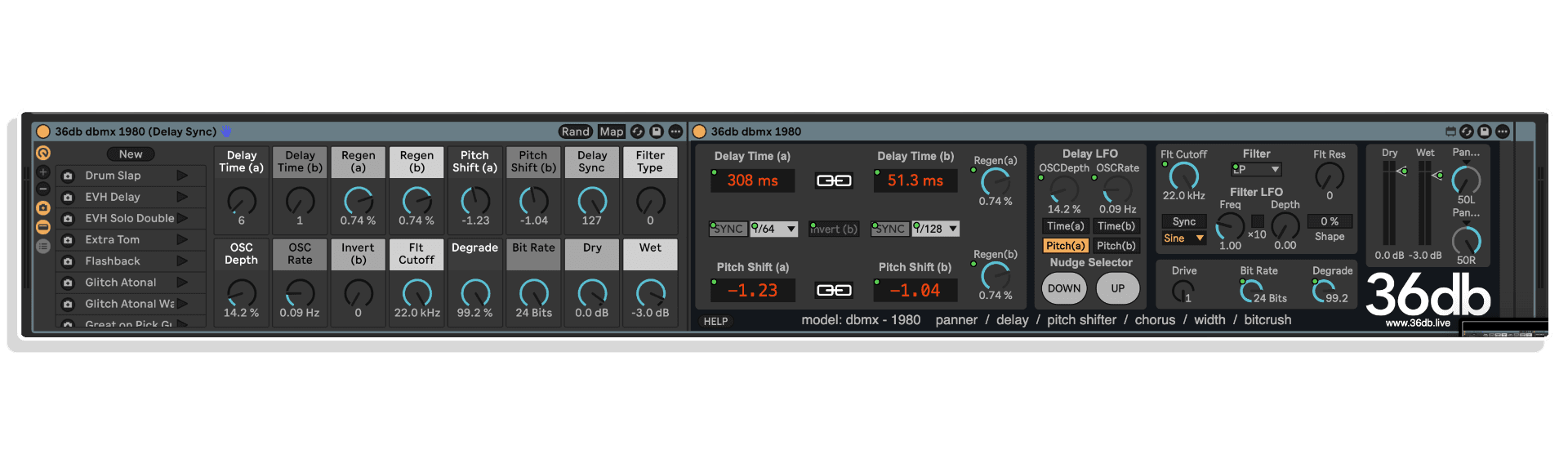This screenshot has height=450, width=1568.
Task: Toggle the macro variations camera view icon
Action: coord(43,208)
